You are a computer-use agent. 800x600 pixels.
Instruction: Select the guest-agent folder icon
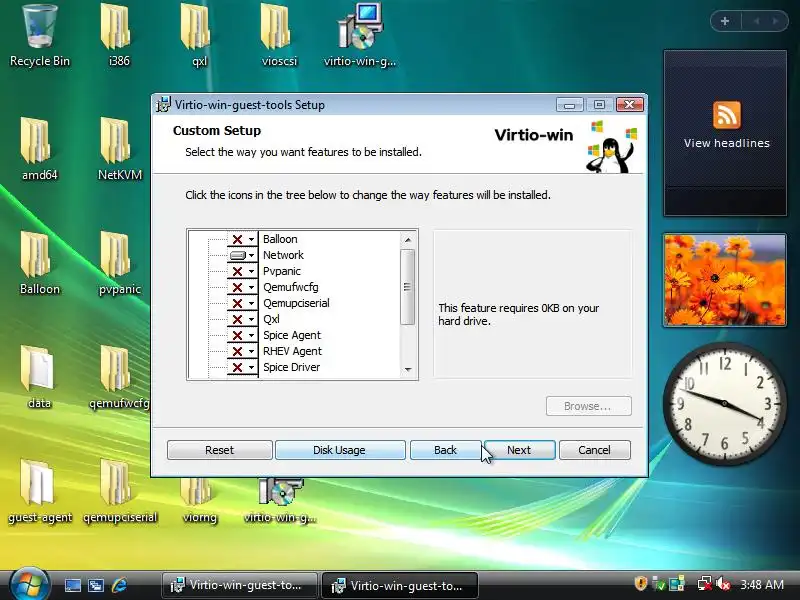coord(40,492)
